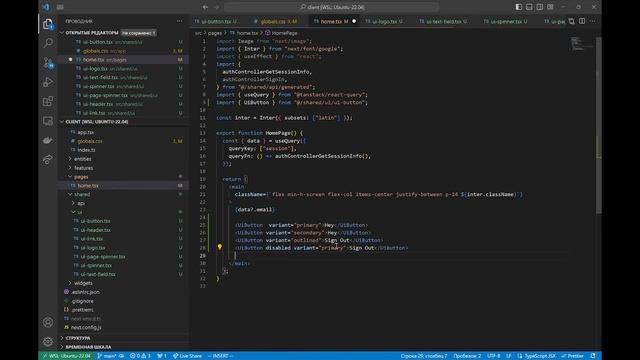Viewport: 640px width, 360px height.
Task: Go back with the title bar arrow
Action: (x=205, y=7)
